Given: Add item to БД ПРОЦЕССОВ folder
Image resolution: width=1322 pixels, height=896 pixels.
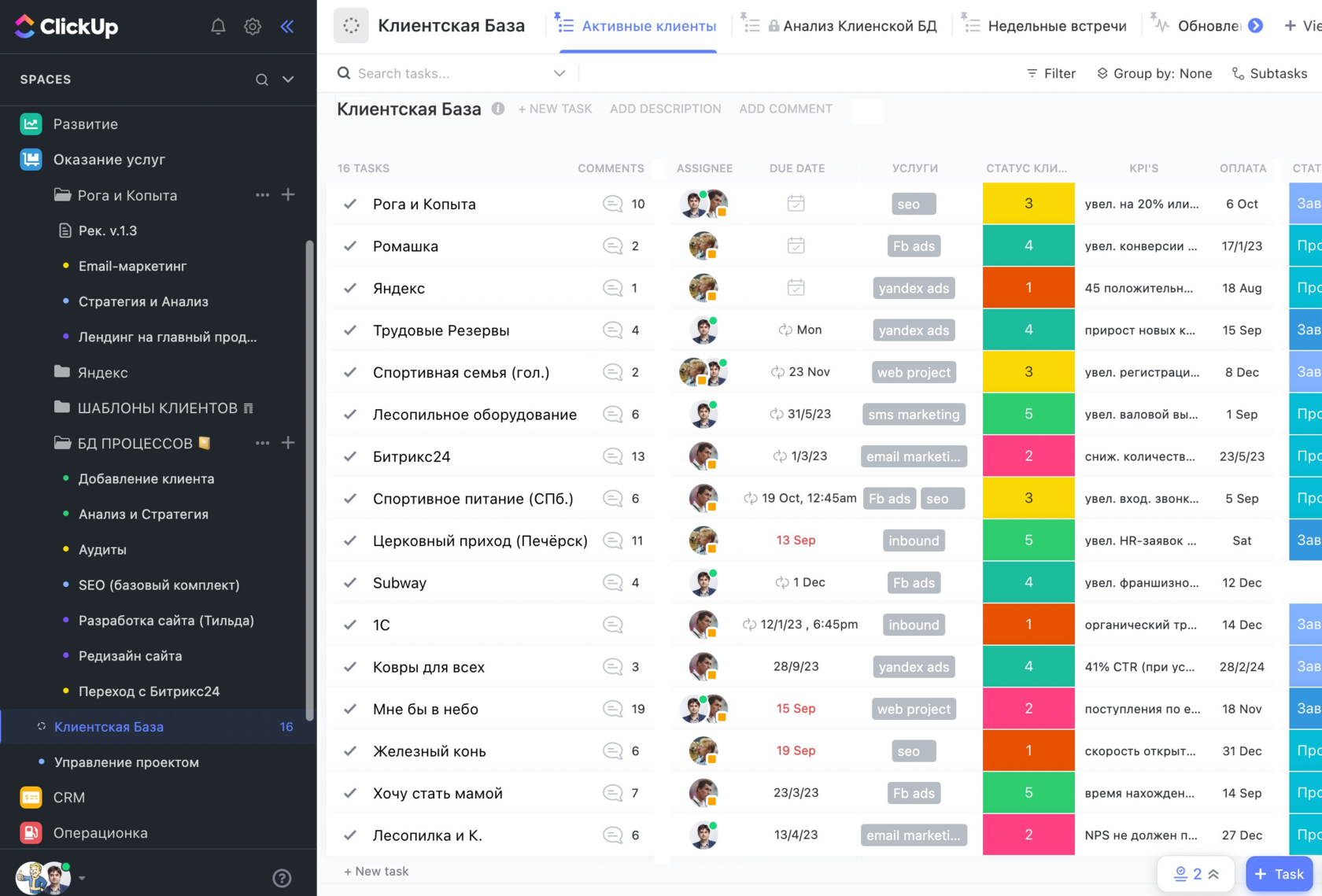Looking at the screenshot, I should tap(288, 443).
